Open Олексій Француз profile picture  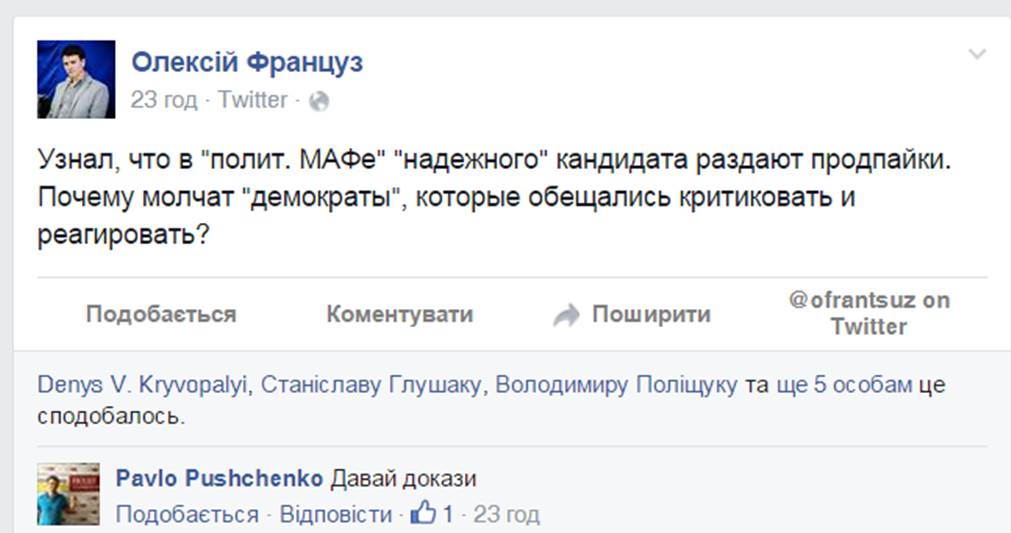pos(76,79)
